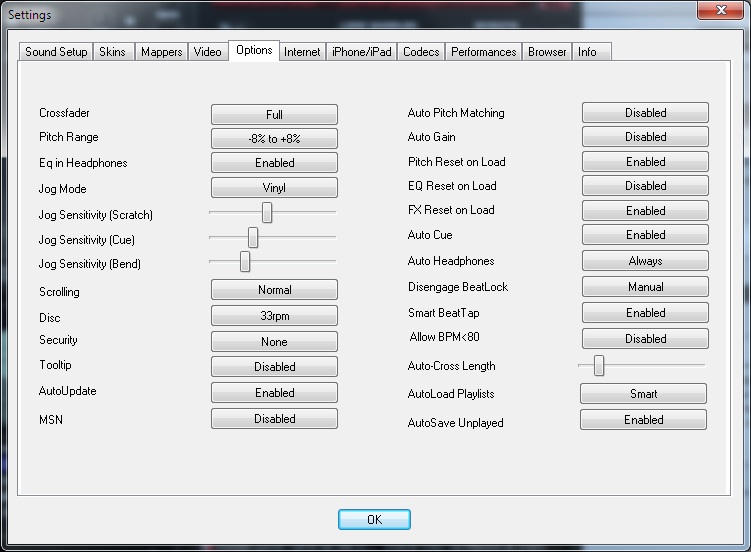
Task: Change Disengage BeatLock from Manual
Action: pyautogui.click(x=645, y=286)
